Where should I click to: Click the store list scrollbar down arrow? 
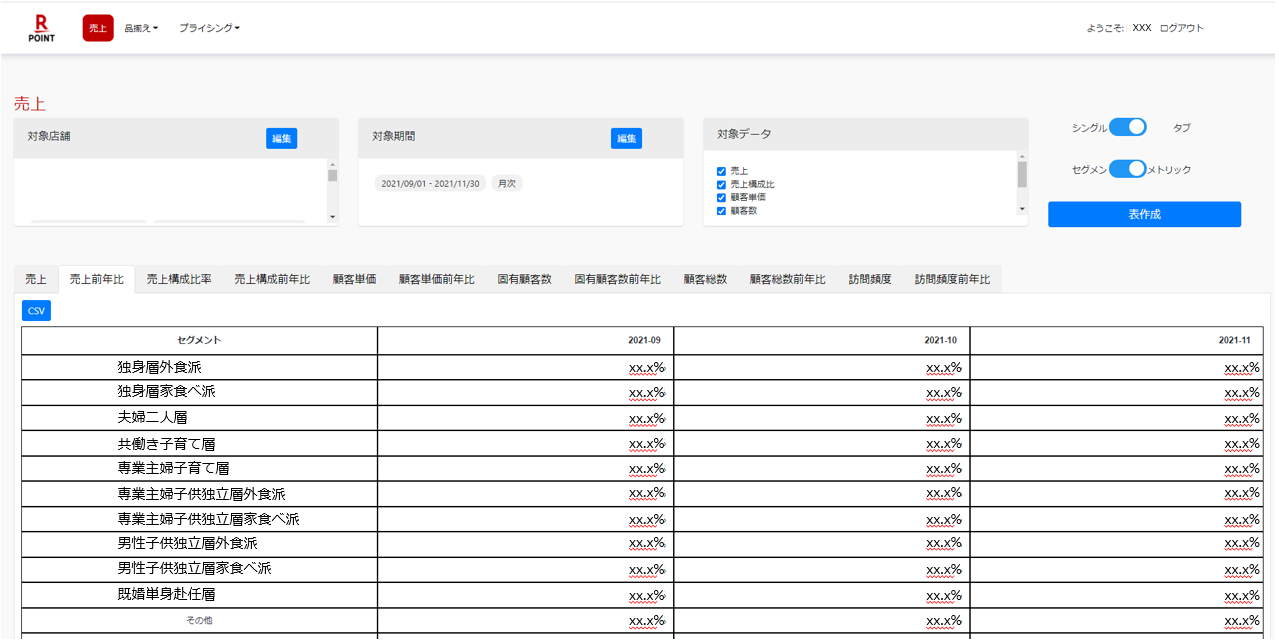[x=332, y=217]
